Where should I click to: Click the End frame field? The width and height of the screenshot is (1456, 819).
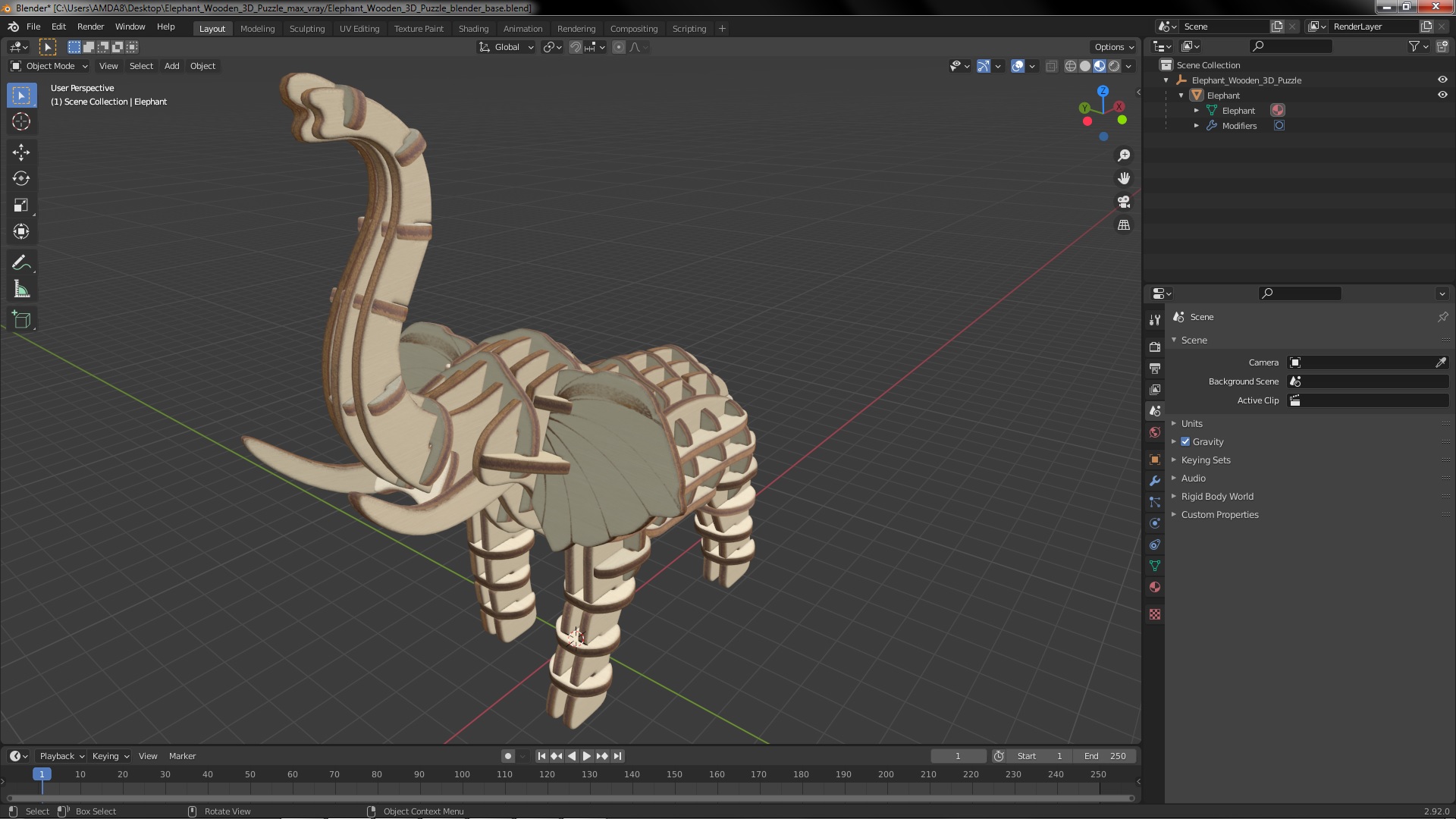pos(1105,756)
